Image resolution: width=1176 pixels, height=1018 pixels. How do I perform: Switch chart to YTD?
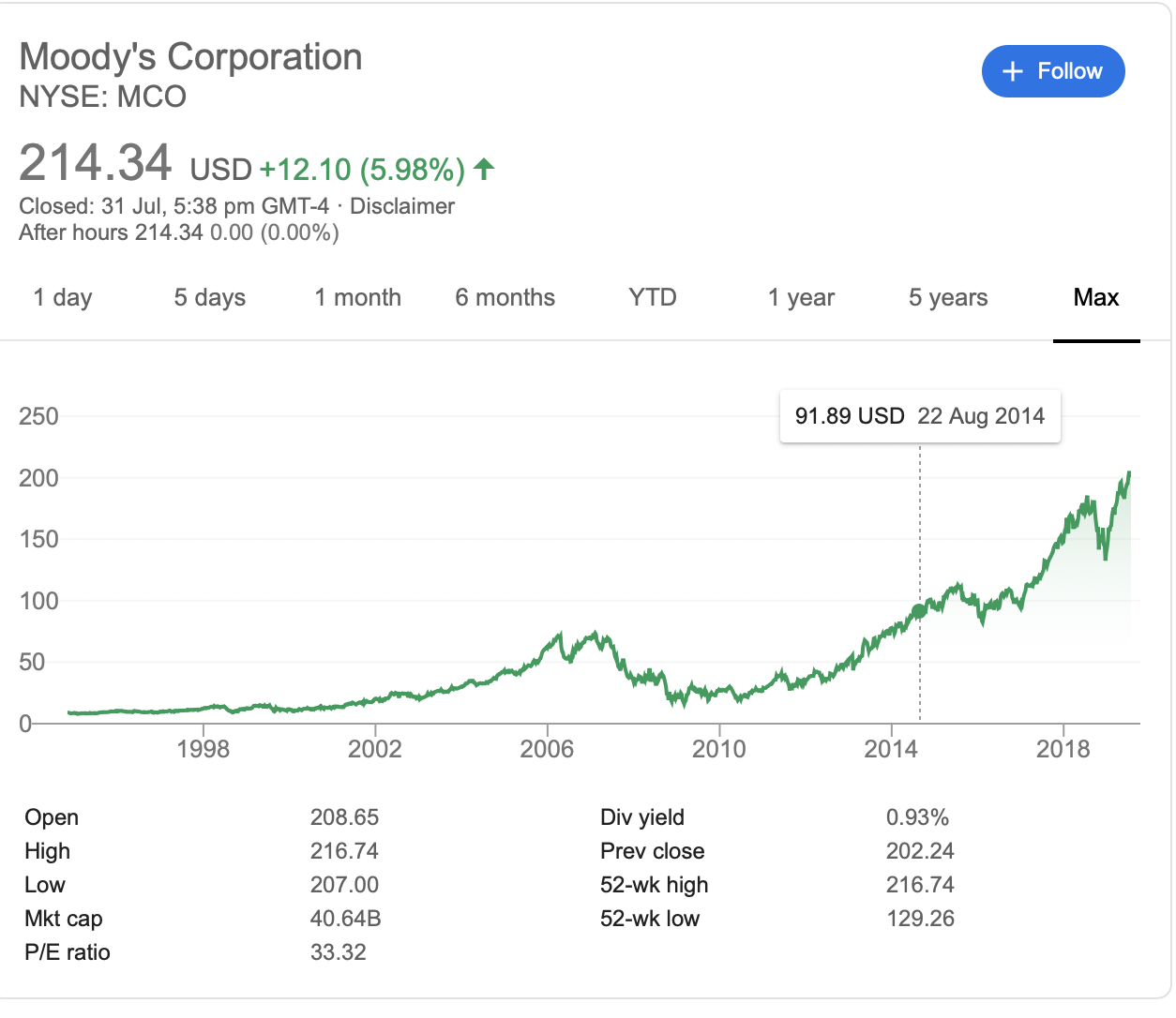pyautogui.click(x=652, y=298)
